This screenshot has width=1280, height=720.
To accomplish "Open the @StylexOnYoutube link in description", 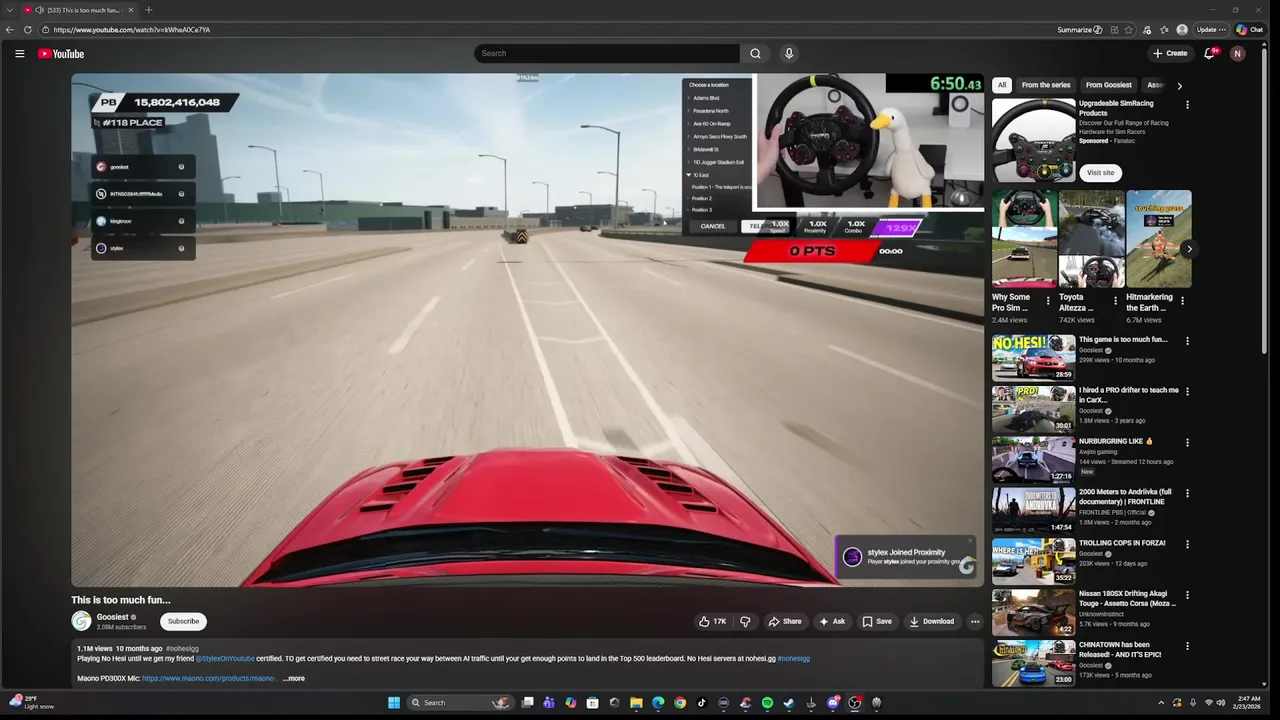I will click(225, 659).
